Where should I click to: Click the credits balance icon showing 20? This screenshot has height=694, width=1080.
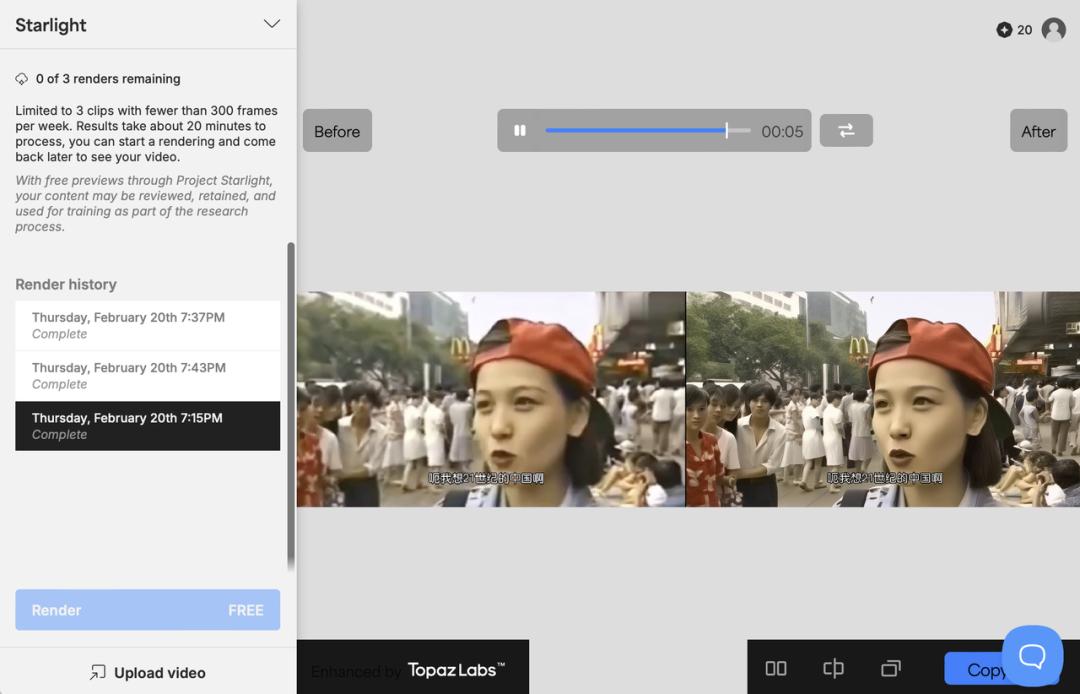pos(1004,30)
